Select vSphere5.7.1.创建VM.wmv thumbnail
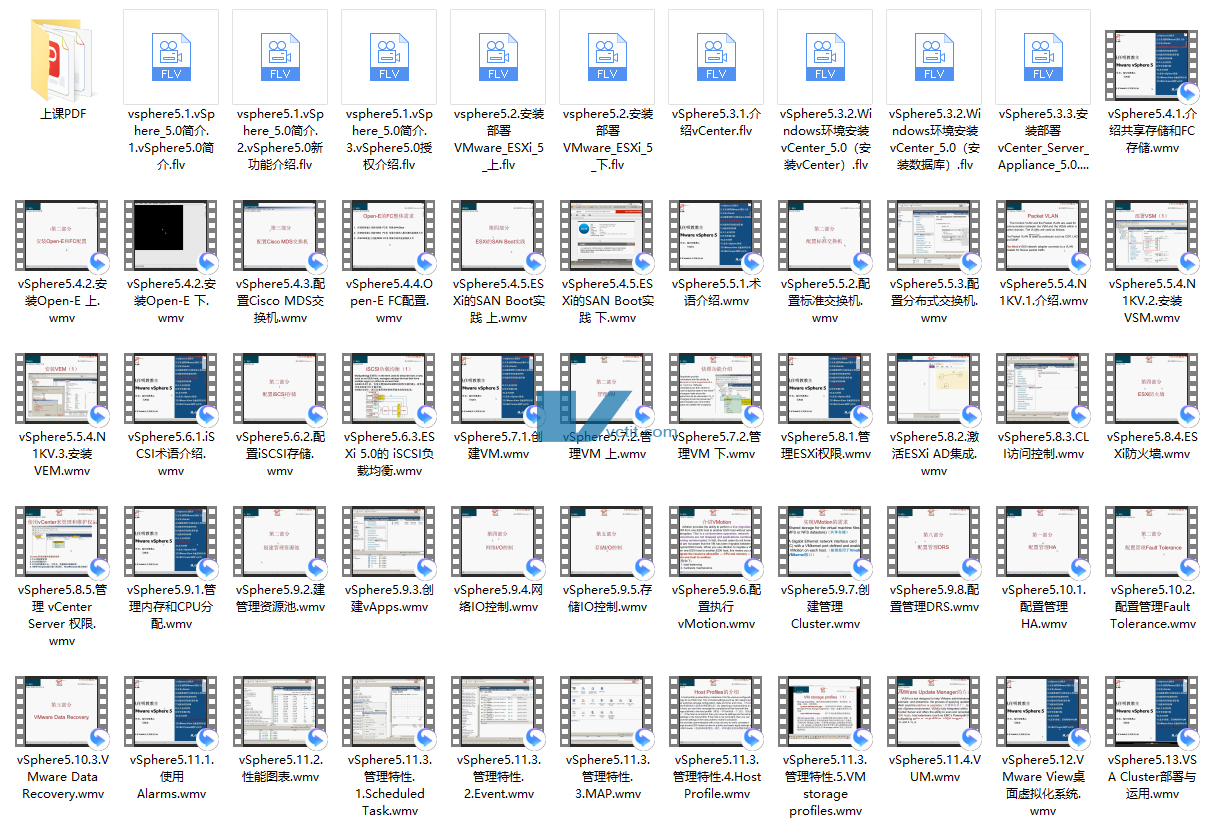This screenshot has height=832, width=1216. [498, 389]
